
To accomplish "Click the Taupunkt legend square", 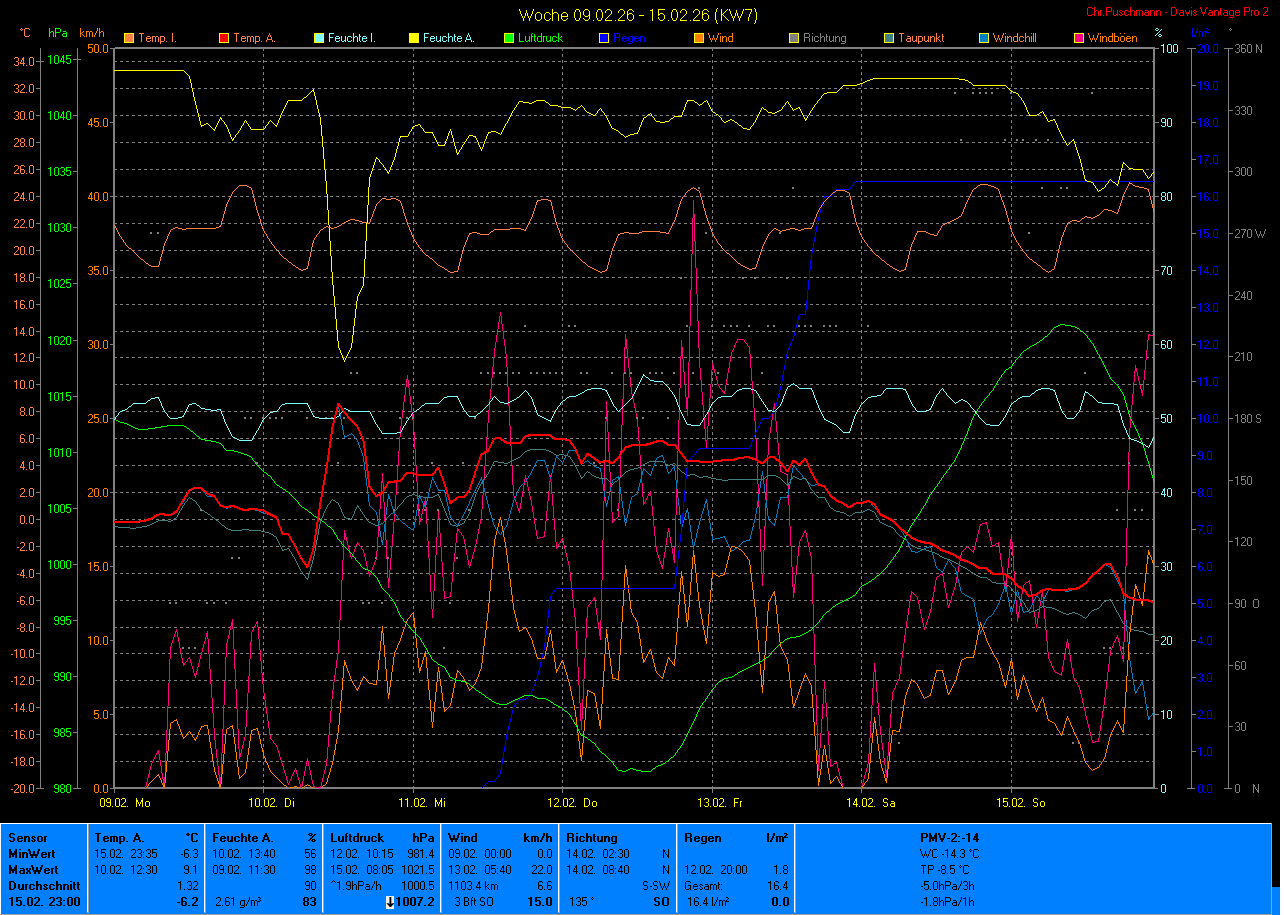I will (888, 38).
